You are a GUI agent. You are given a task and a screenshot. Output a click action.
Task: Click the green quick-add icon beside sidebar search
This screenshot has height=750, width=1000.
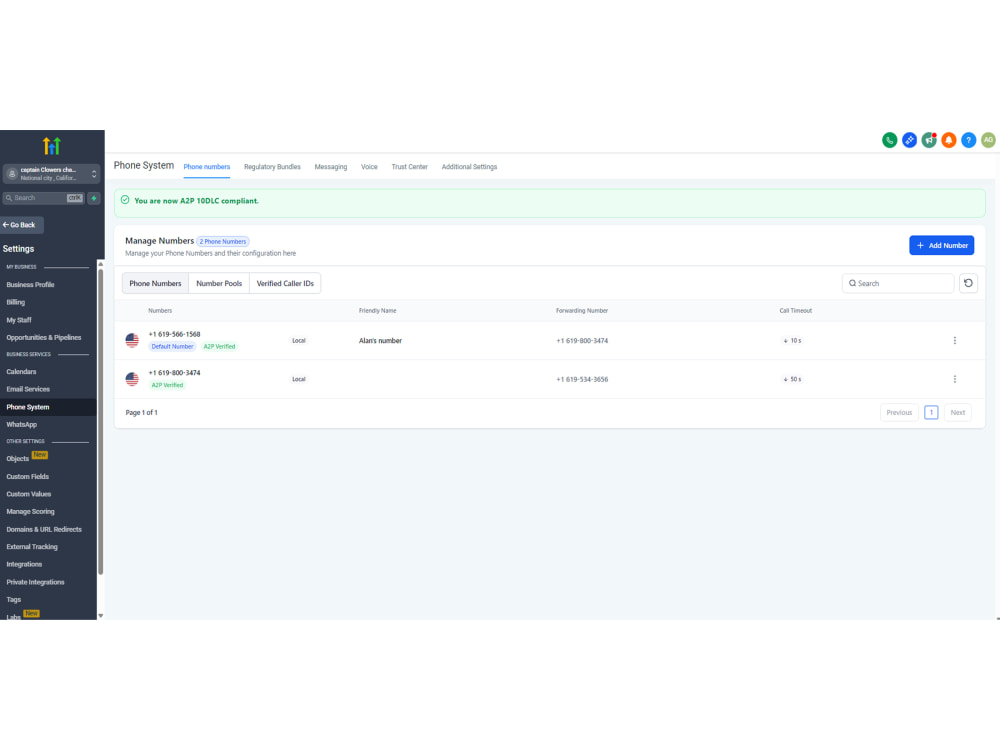pyautogui.click(x=94, y=198)
